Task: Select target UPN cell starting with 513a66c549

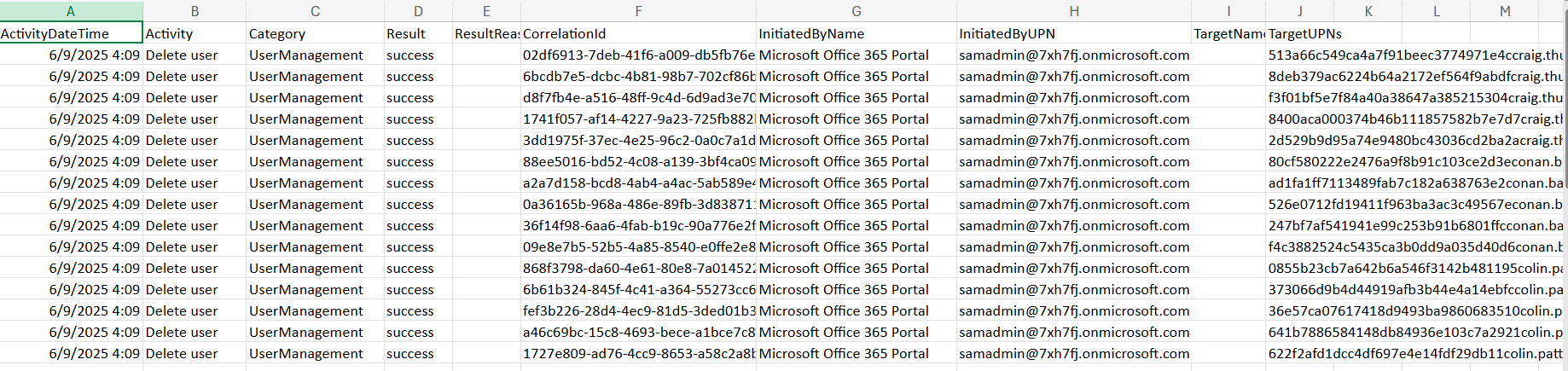Action: point(1414,55)
